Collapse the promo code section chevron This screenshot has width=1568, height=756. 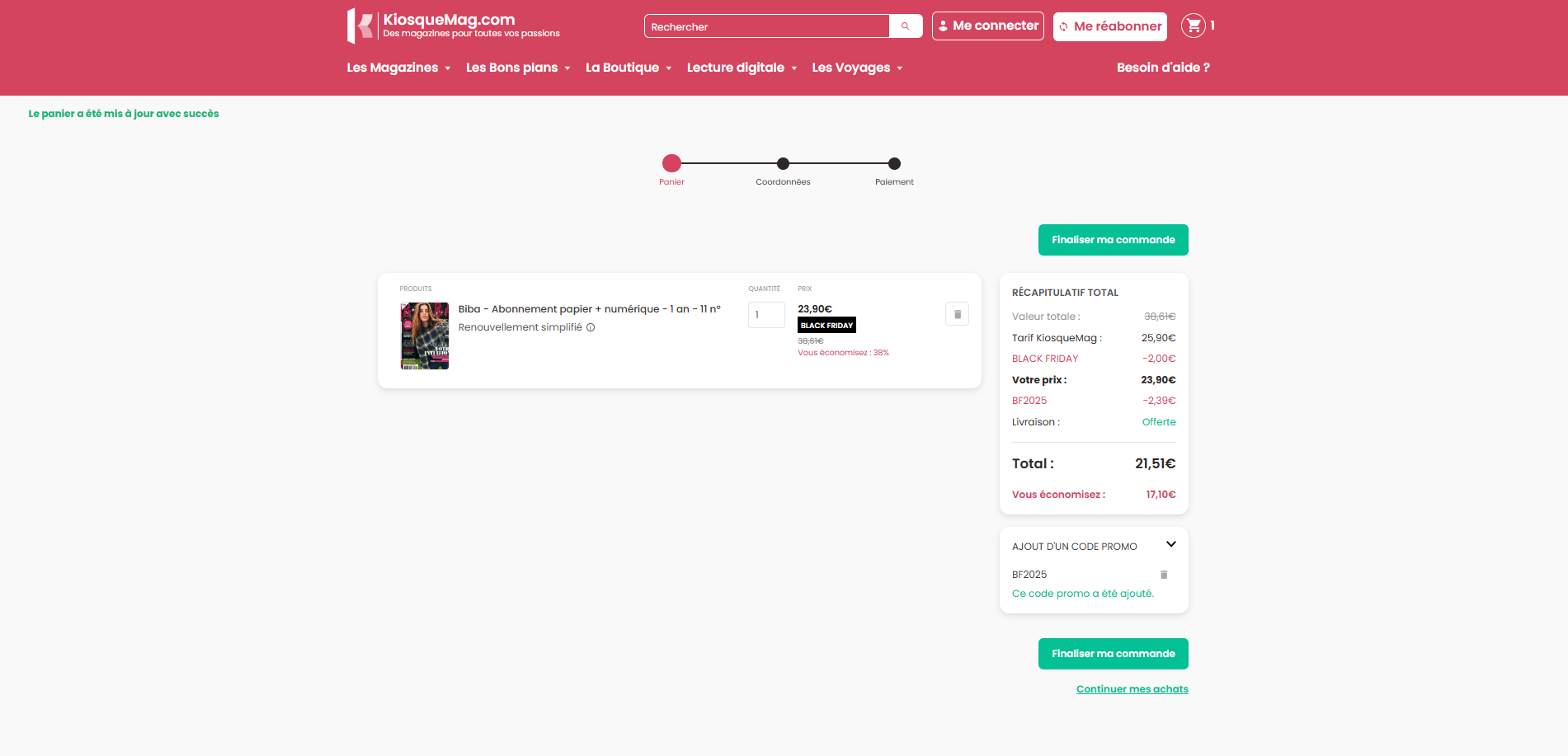coord(1170,544)
